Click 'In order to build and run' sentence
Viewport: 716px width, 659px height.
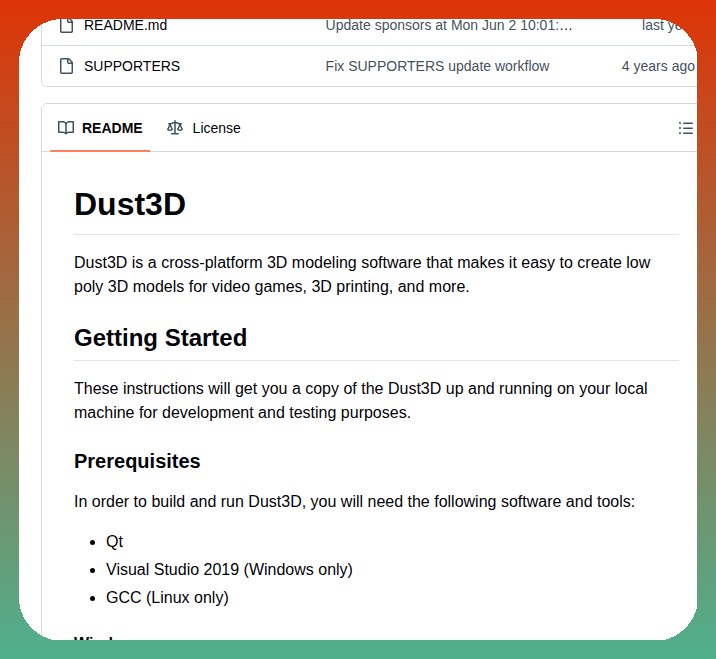(354, 501)
